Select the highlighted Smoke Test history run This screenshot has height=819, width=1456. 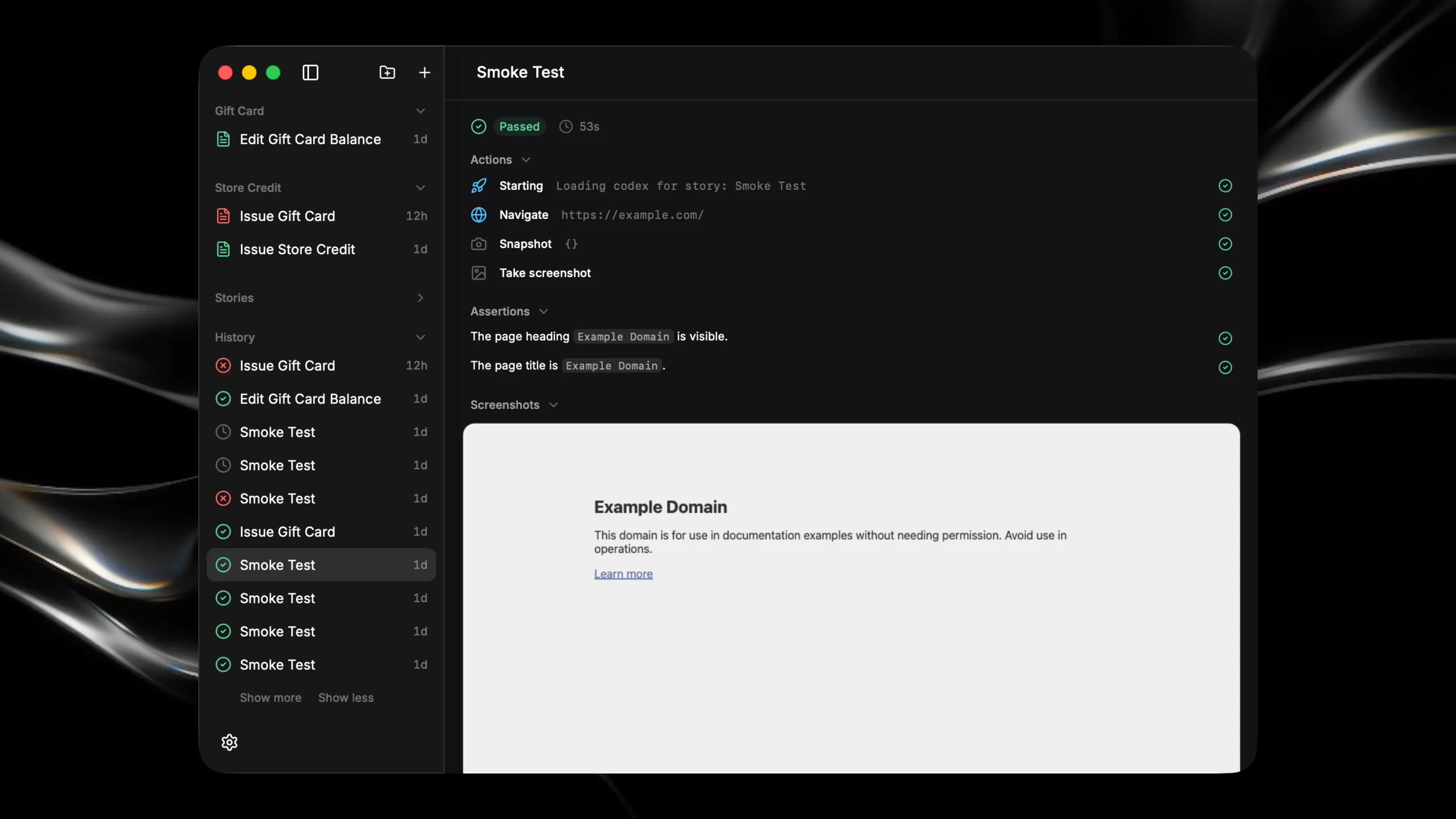[x=321, y=565]
